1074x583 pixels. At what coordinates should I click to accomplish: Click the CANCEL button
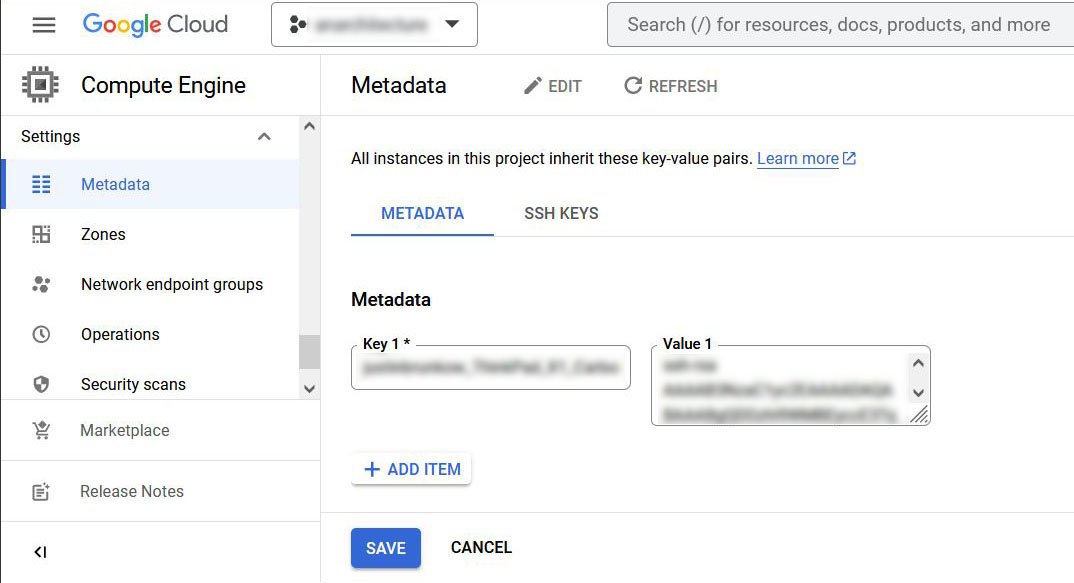482,547
